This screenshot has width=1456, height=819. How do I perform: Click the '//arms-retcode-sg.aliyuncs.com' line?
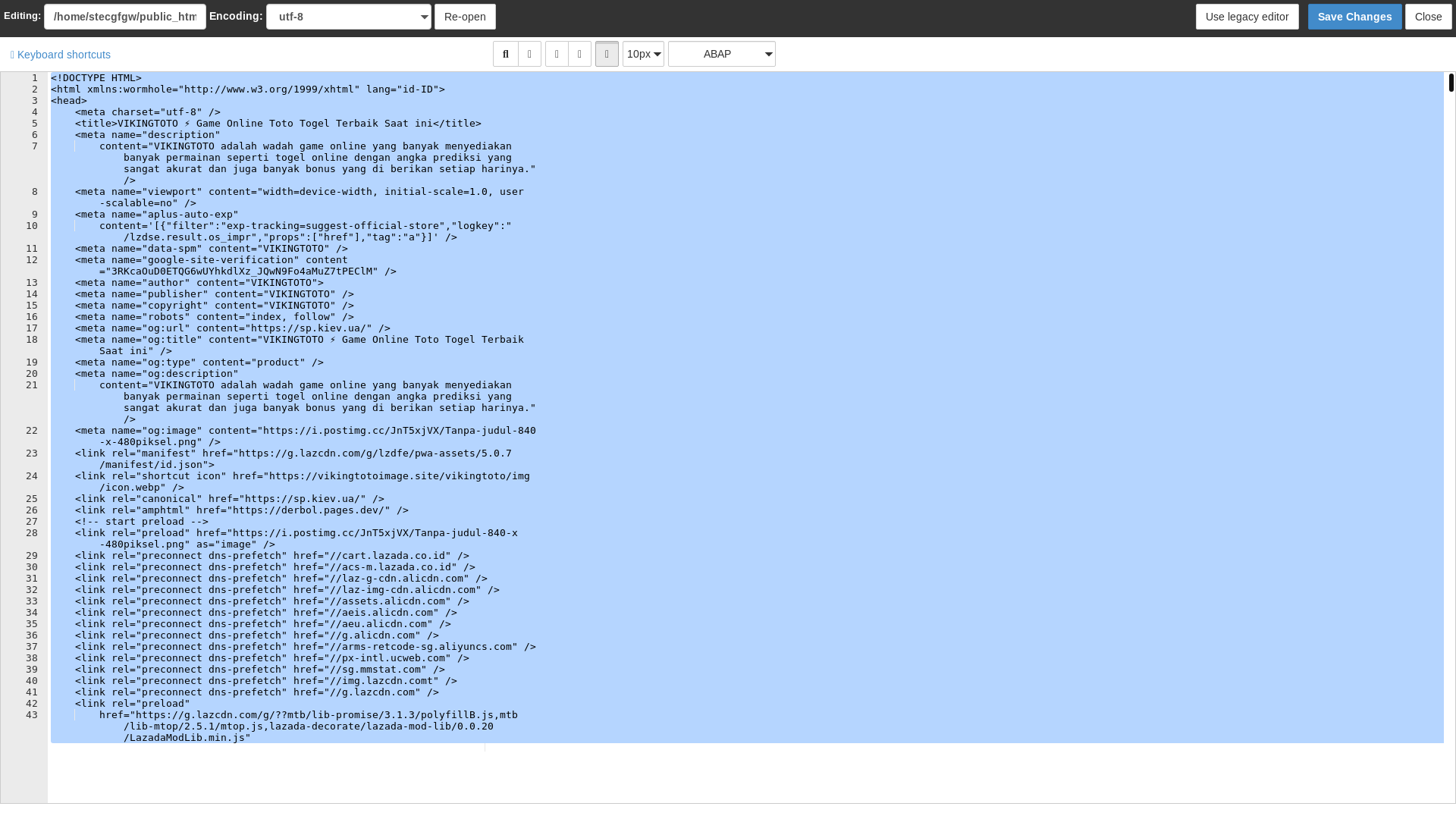click(306, 647)
